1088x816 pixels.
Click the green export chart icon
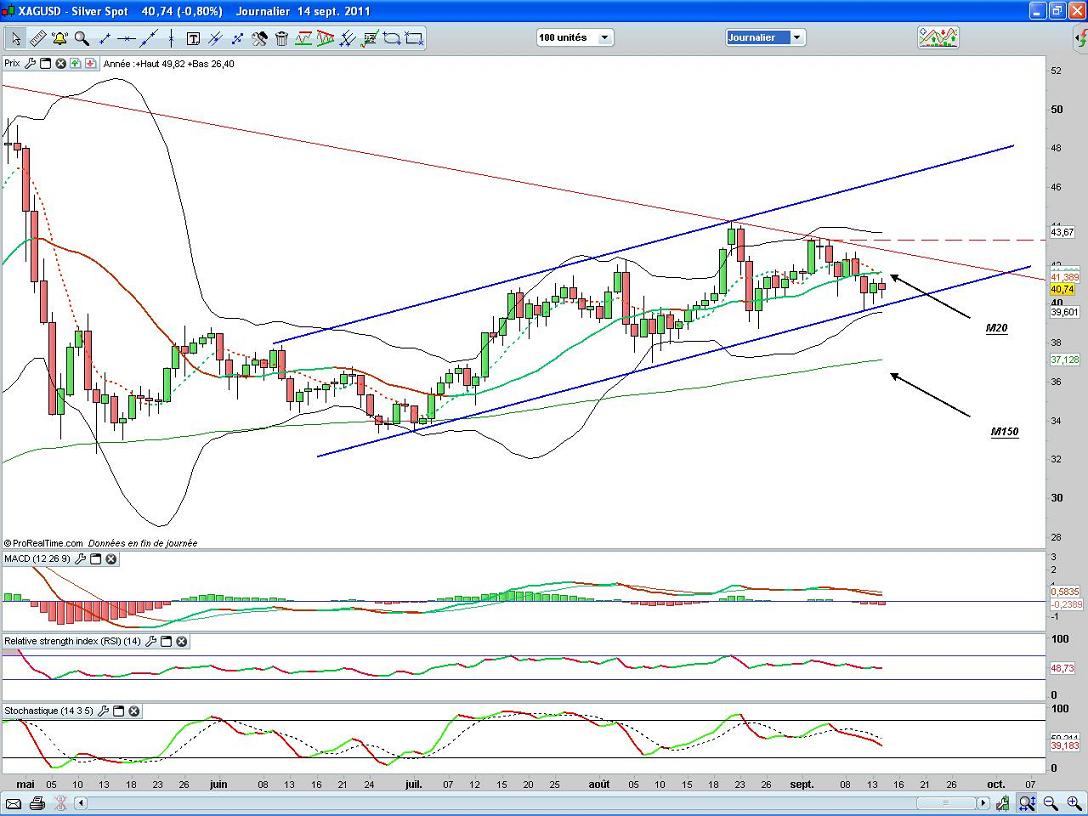point(1003,804)
